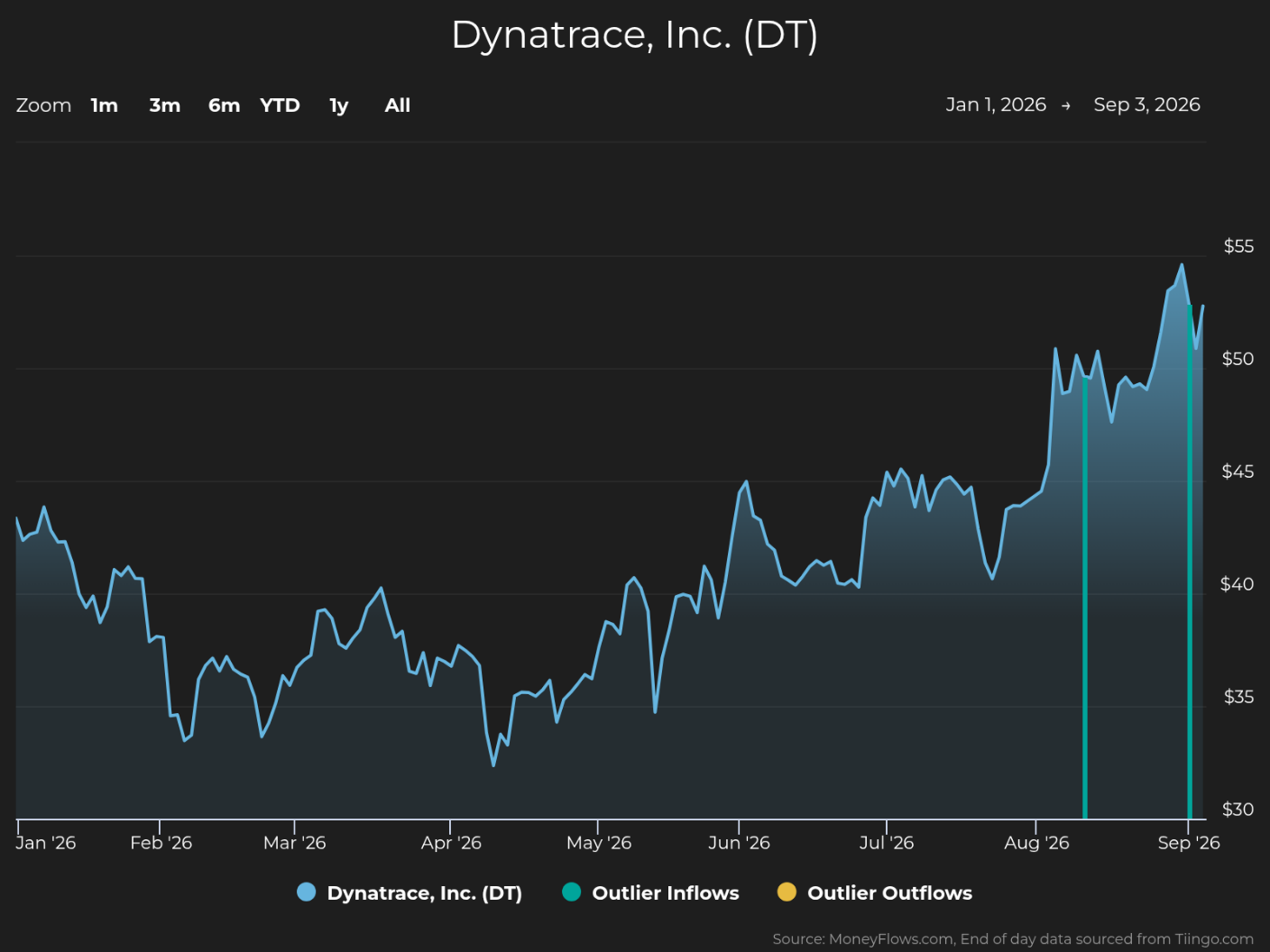The height and width of the screenshot is (952, 1270).
Task: Click the MoneyFlows.com source credit text
Action: [1013, 939]
